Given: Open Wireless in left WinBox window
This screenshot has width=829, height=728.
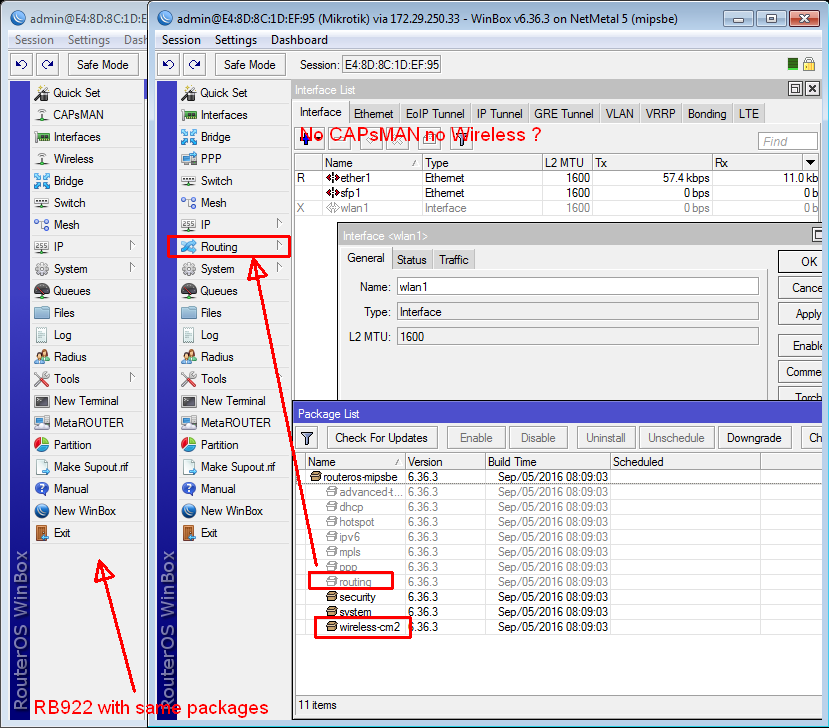Looking at the screenshot, I should pos(73,159).
